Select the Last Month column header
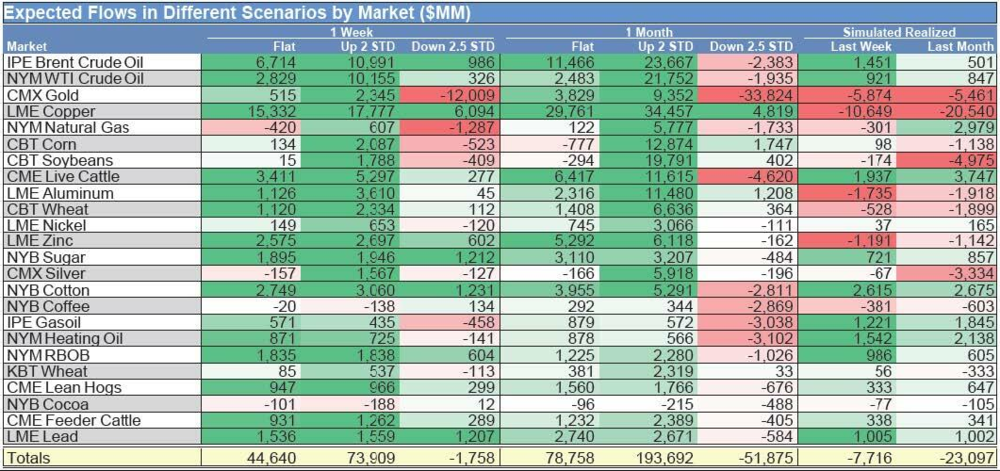The image size is (1000, 471). [x=960, y=47]
